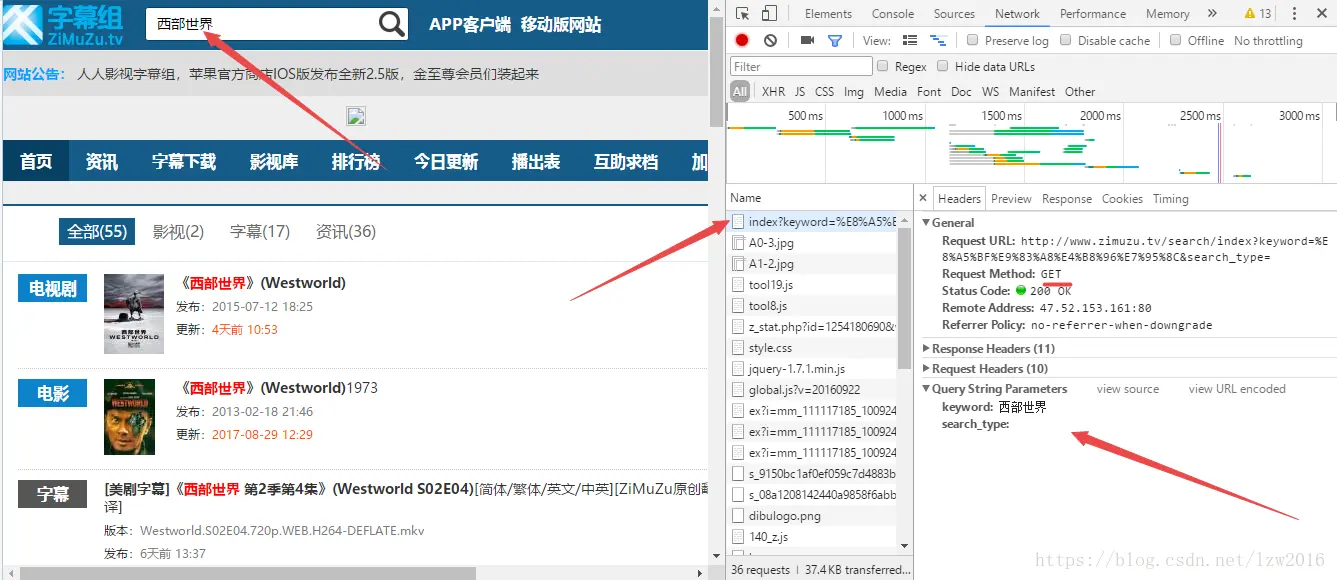Screen dimensions: 1337x580
Task: Show more DevTools tabs chevron
Action: [x=1212, y=13]
